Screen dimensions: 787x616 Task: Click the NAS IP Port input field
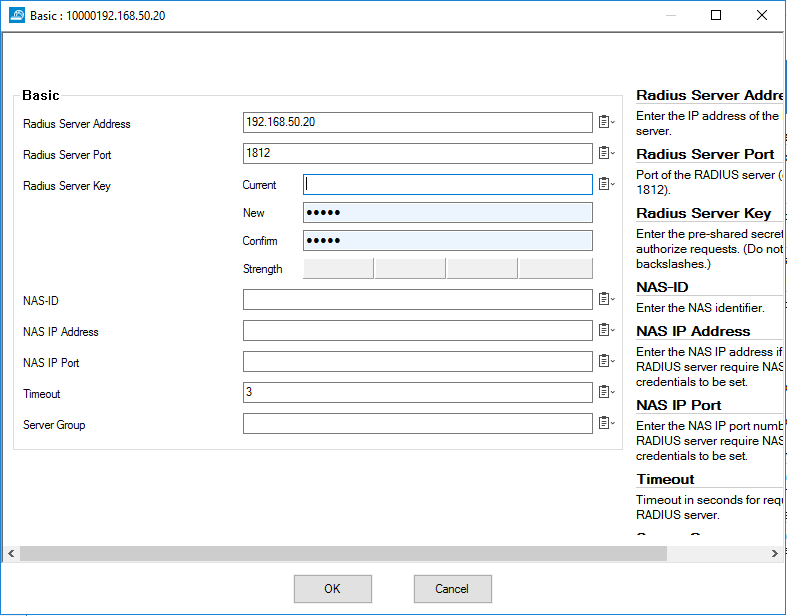[418, 361]
